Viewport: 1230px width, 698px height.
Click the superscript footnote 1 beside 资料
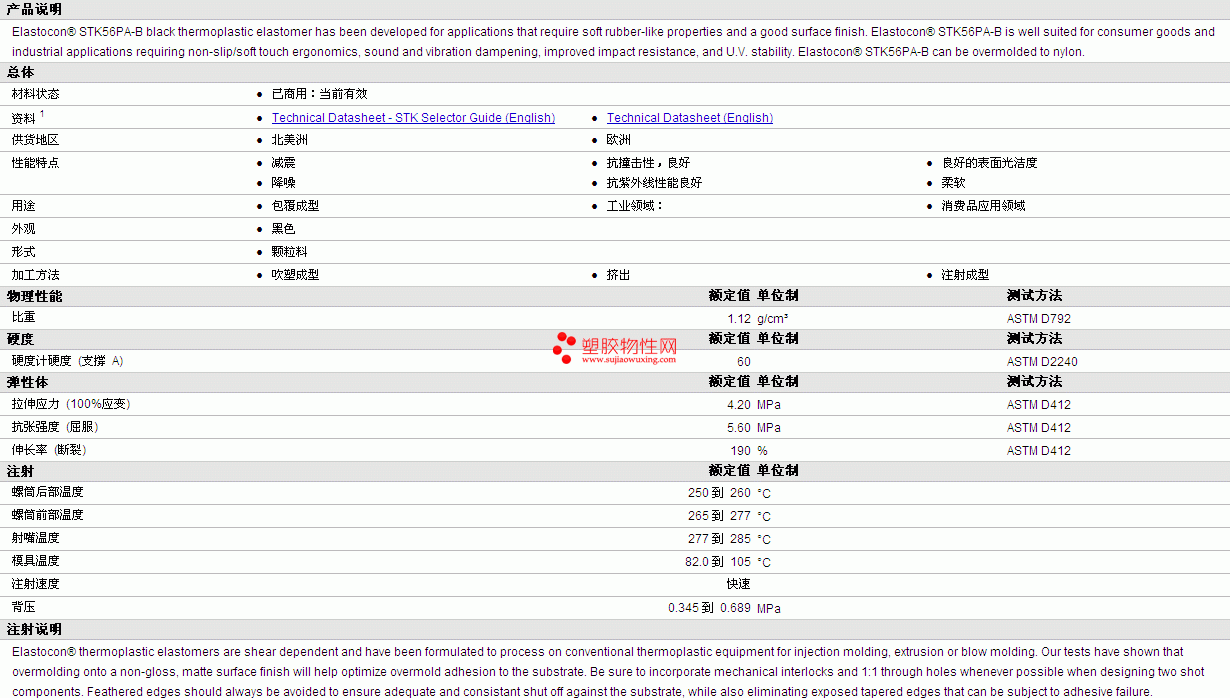(x=42, y=114)
